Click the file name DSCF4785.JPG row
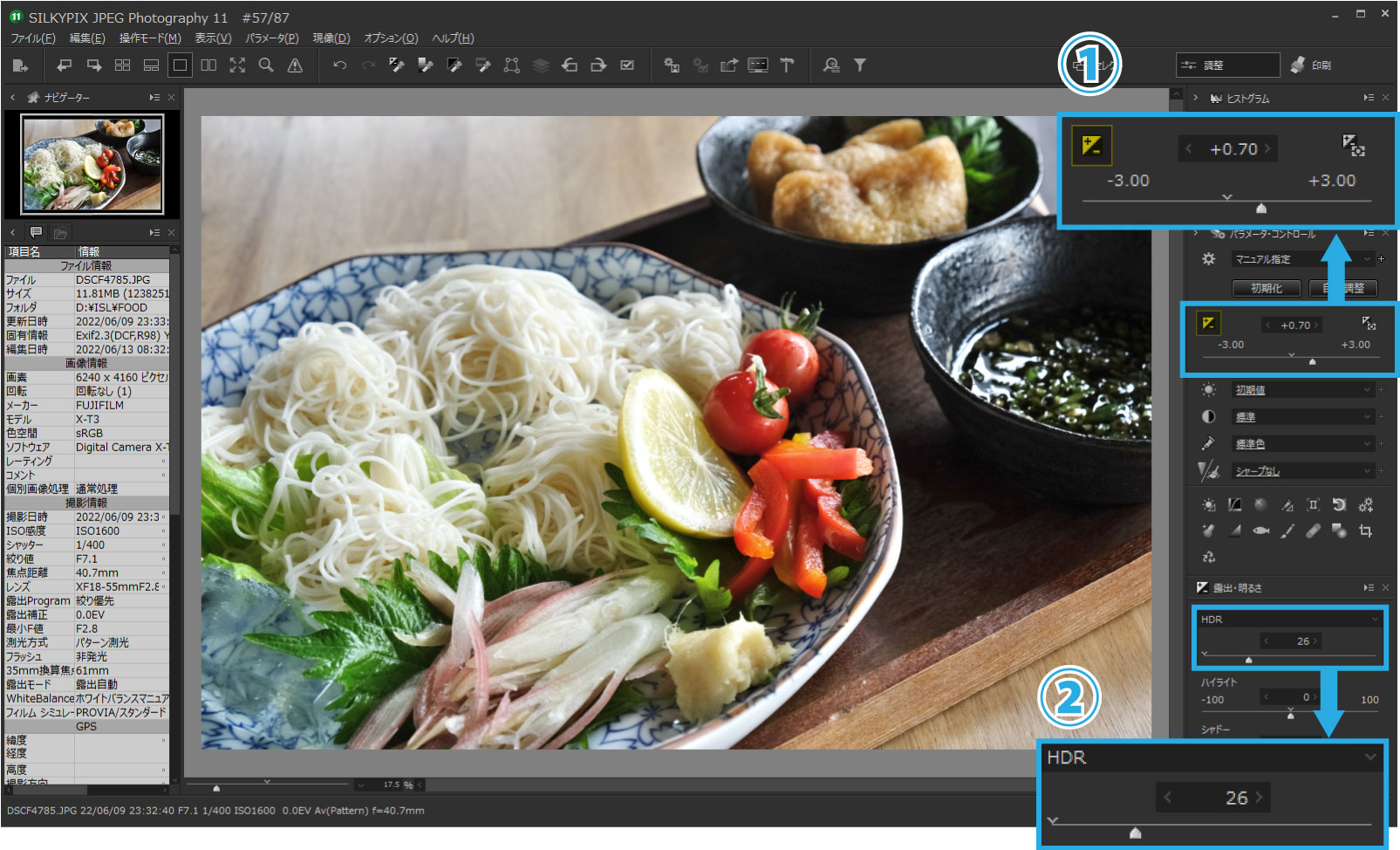Viewport: 1400px width, 850px height. click(x=86, y=280)
